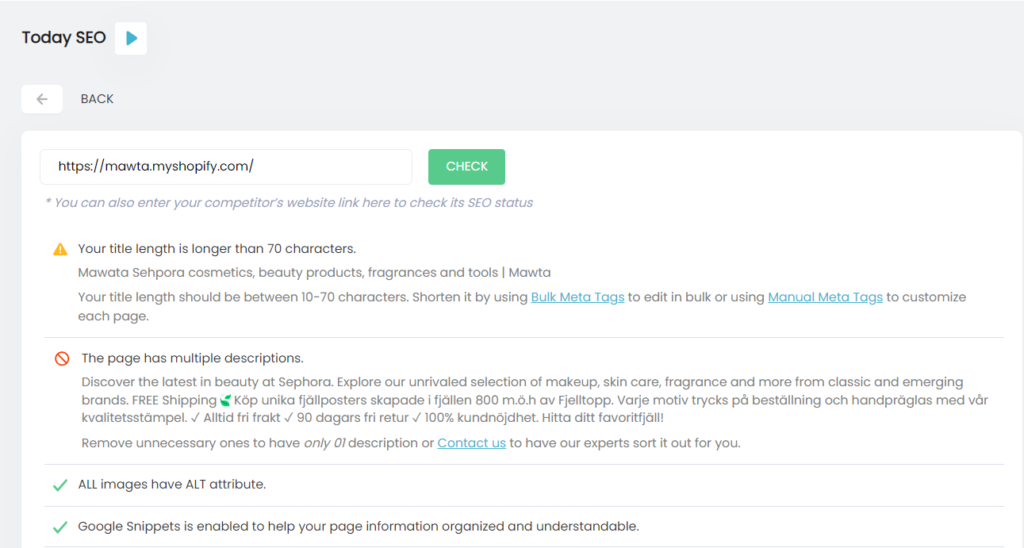Open the Manual Meta Tags link

[x=825, y=297]
